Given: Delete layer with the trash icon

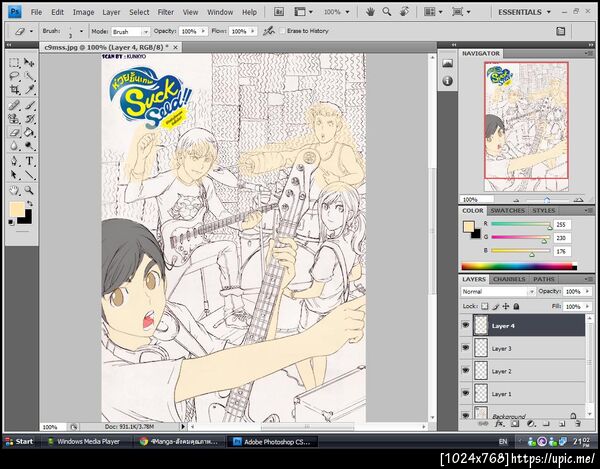Looking at the screenshot, I should 578,424.
